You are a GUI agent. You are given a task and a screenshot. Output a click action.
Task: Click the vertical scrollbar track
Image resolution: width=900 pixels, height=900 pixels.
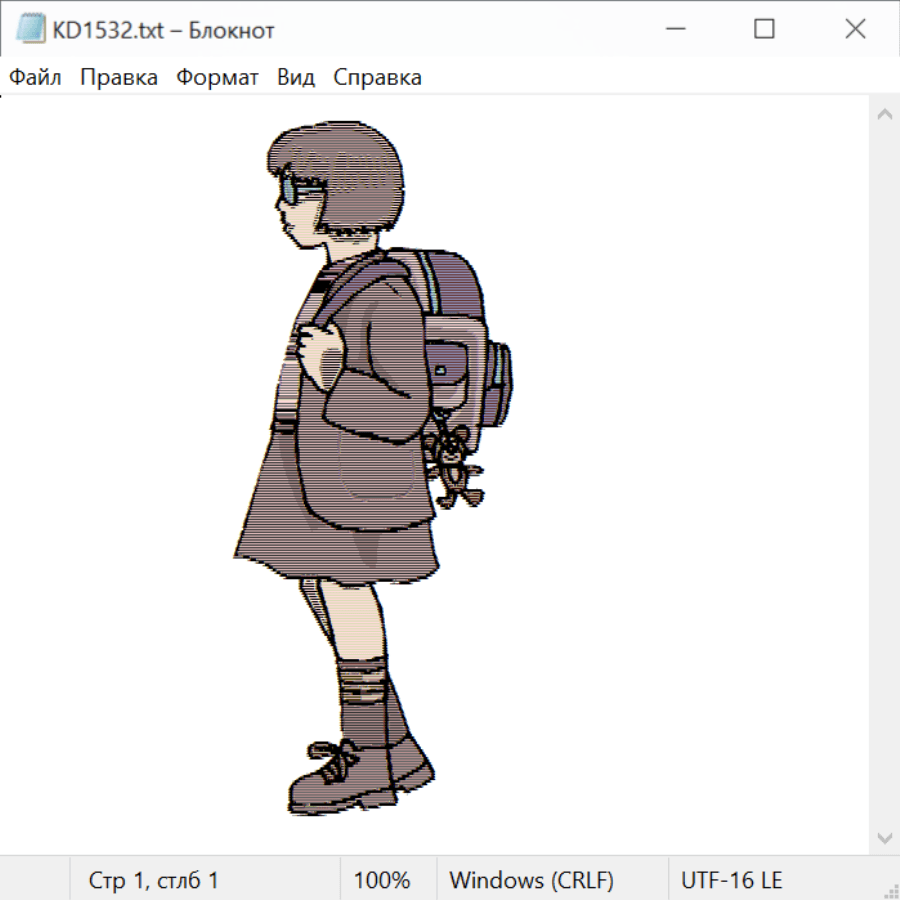tap(884, 475)
